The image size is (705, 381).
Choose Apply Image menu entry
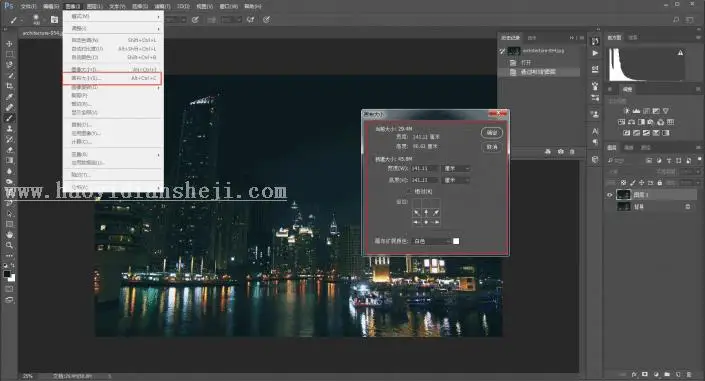(x=112, y=133)
